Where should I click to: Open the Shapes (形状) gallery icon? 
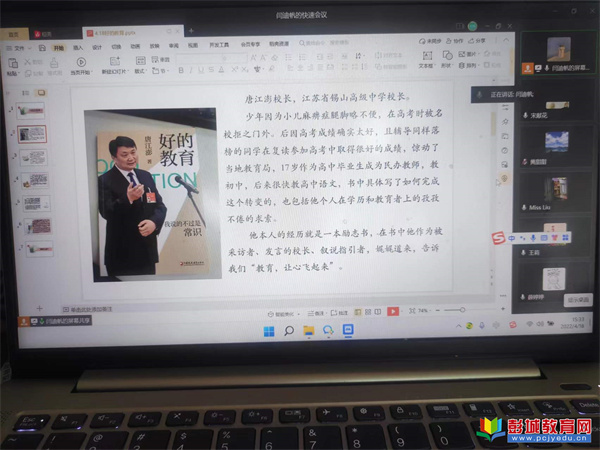[447, 55]
